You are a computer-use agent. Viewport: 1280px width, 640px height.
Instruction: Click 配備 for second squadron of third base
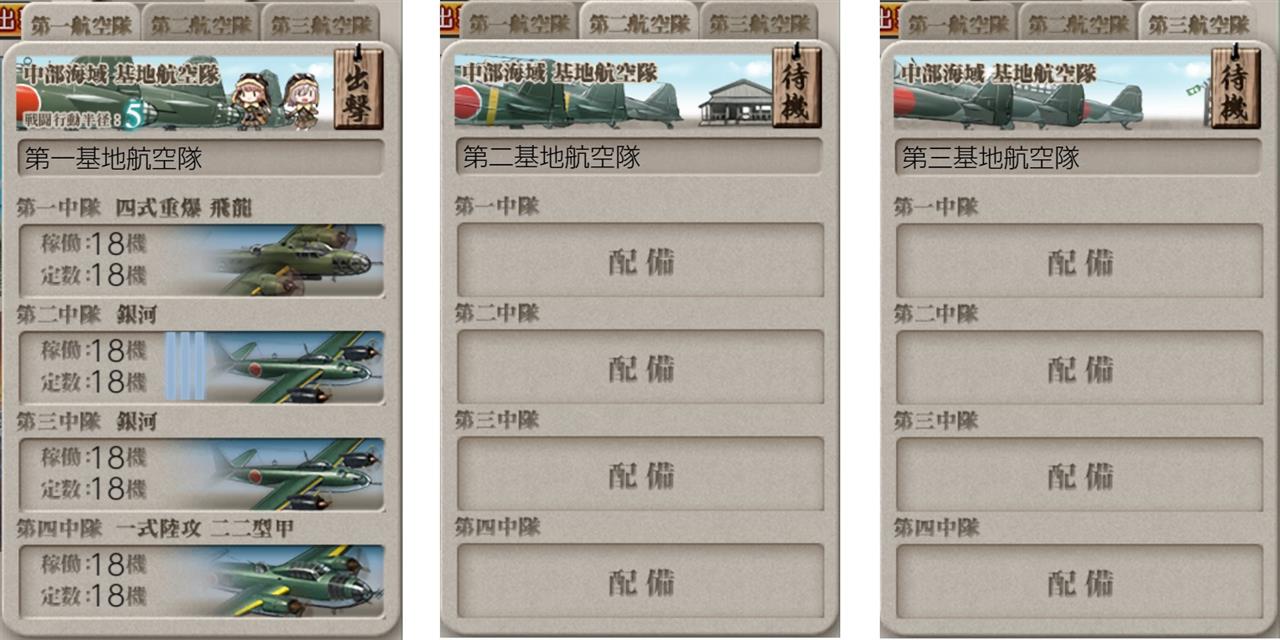[1080, 367]
